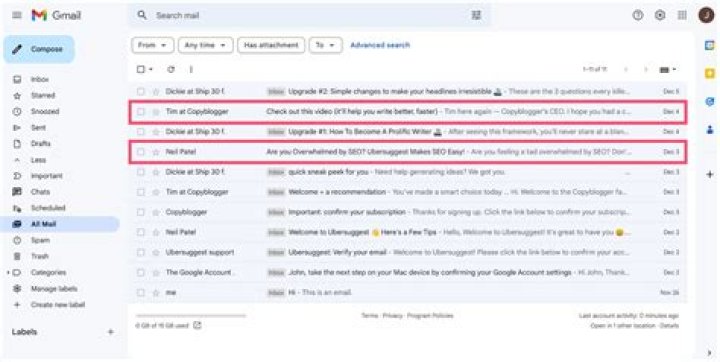Check the 'Check out this video' email checkbox

pyautogui.click(x=141, y=112)
